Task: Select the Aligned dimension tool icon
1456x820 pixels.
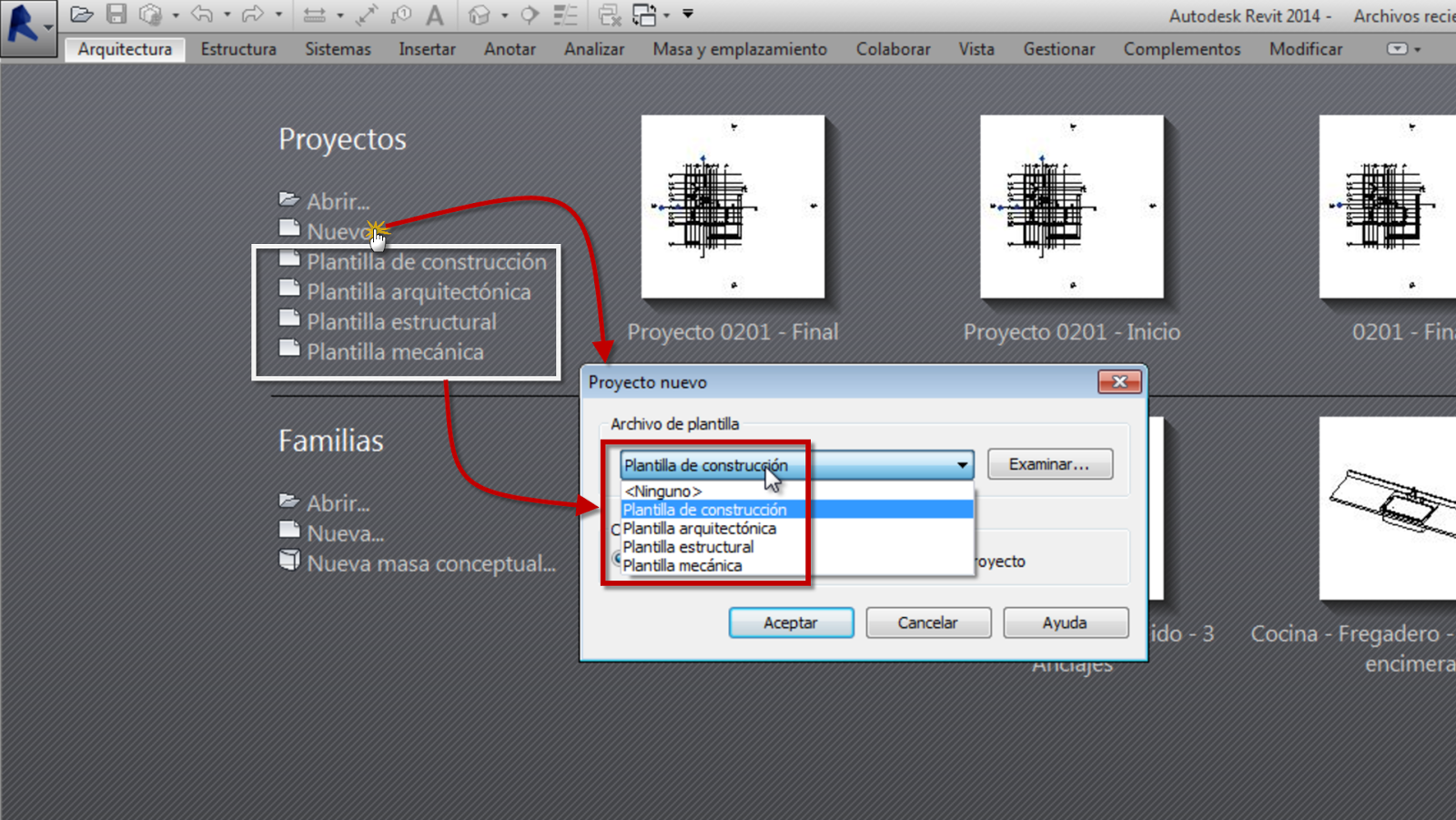Action: pyautogui.click(x=367, y=15)
